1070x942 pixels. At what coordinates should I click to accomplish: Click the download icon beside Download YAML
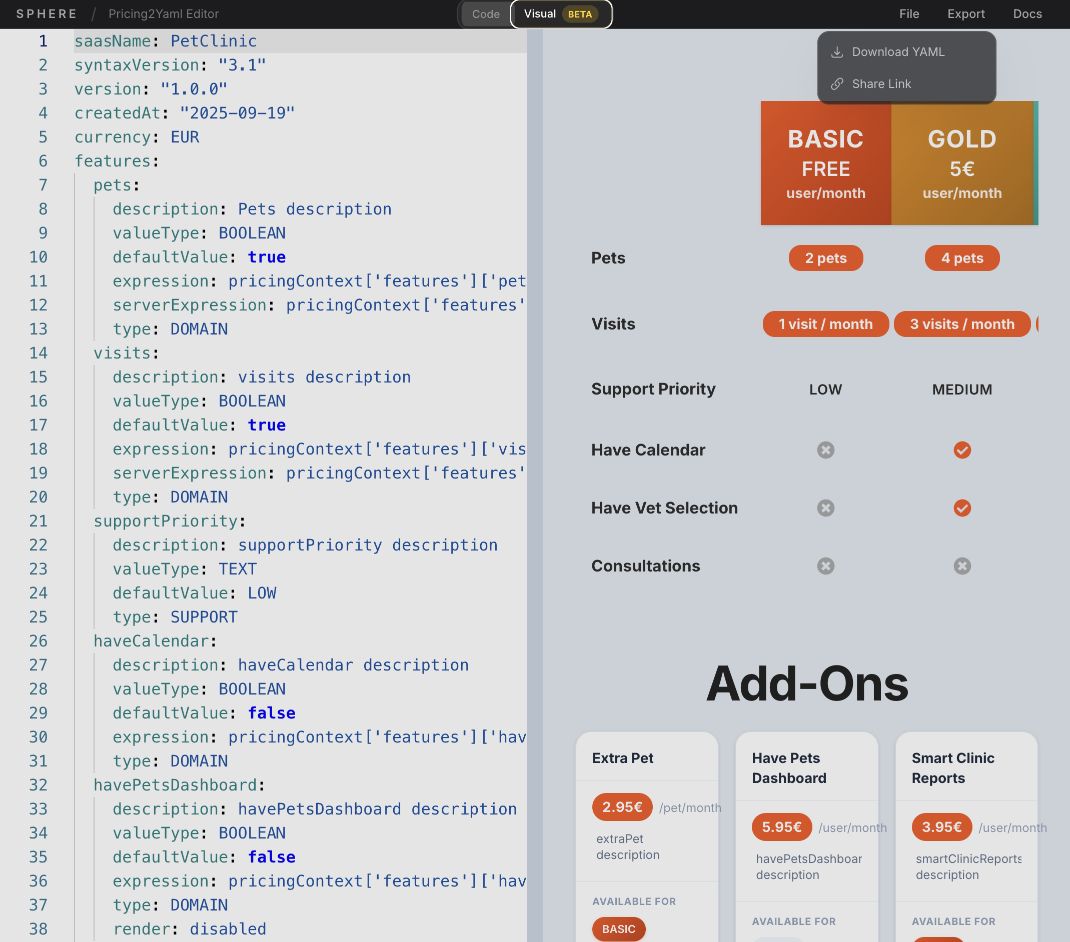[x=837, y=52]
